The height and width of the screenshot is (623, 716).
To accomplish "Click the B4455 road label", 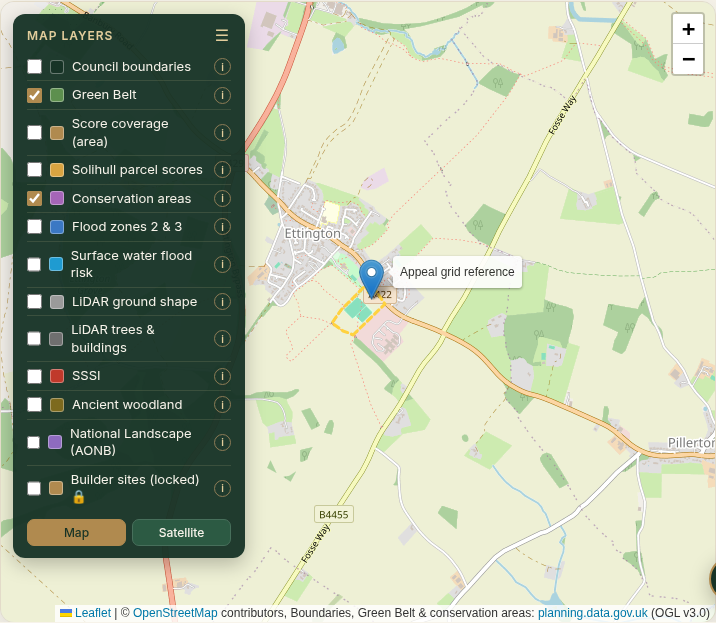I will [x=333, y=514].
